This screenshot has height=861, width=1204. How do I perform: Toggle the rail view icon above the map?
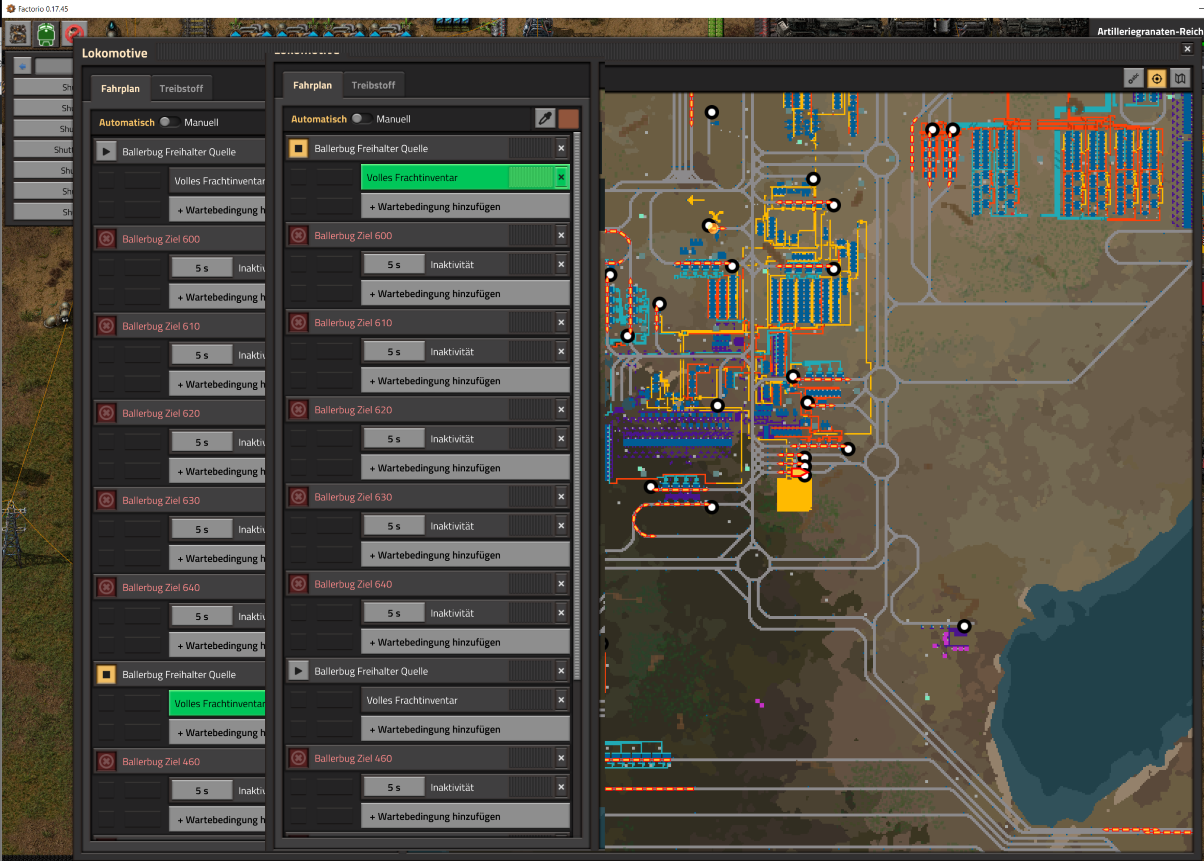[x=1133, y=78]
